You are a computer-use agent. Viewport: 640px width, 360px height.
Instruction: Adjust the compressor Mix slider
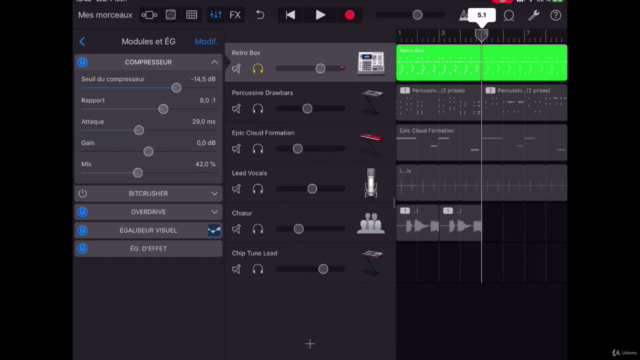coord(138,173)
